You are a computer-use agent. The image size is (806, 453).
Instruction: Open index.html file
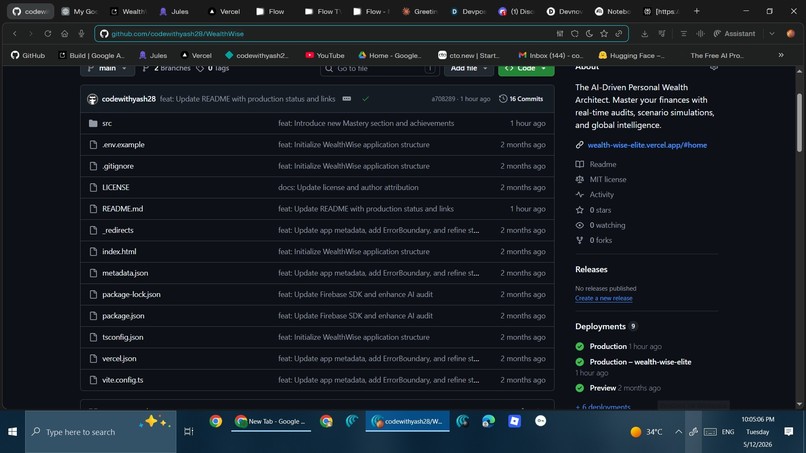point(119,251)
